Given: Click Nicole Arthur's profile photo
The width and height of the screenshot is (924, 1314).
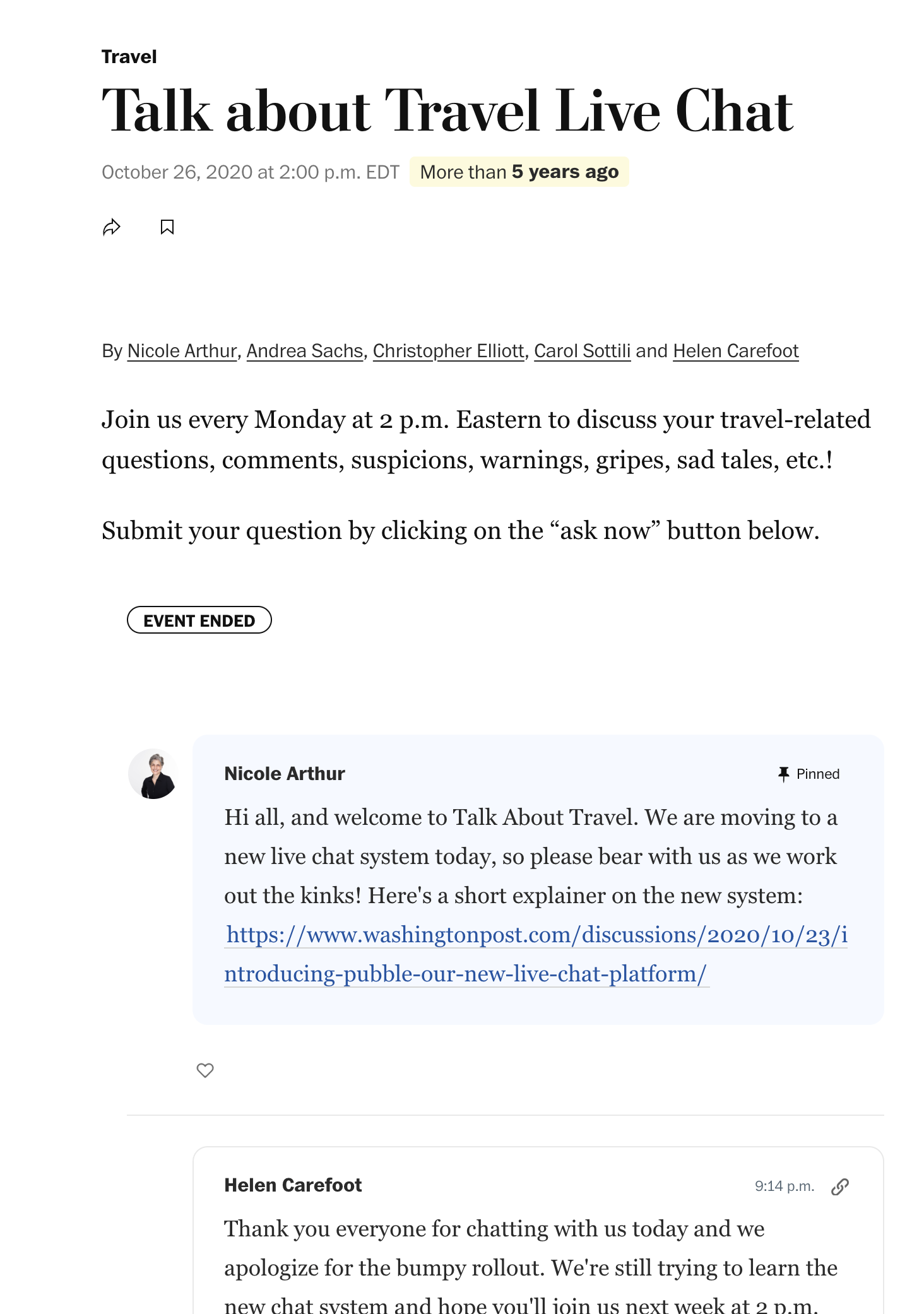Looking at the screenshot, I should [153, 774].
